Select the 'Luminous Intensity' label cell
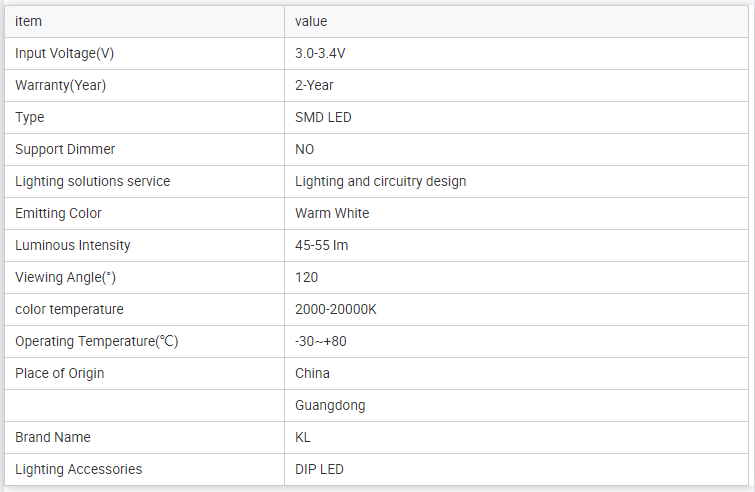The height and width of the screenshot is (492, 755). pyautogui.click(x=72, y=245)
